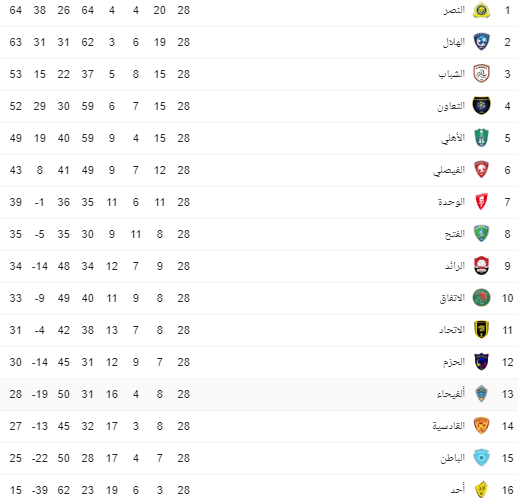Select the Al-Fayha light blue crest
The height and width of the screenshot is (498, 522).
pyautogui.click(x=481, y=394)
